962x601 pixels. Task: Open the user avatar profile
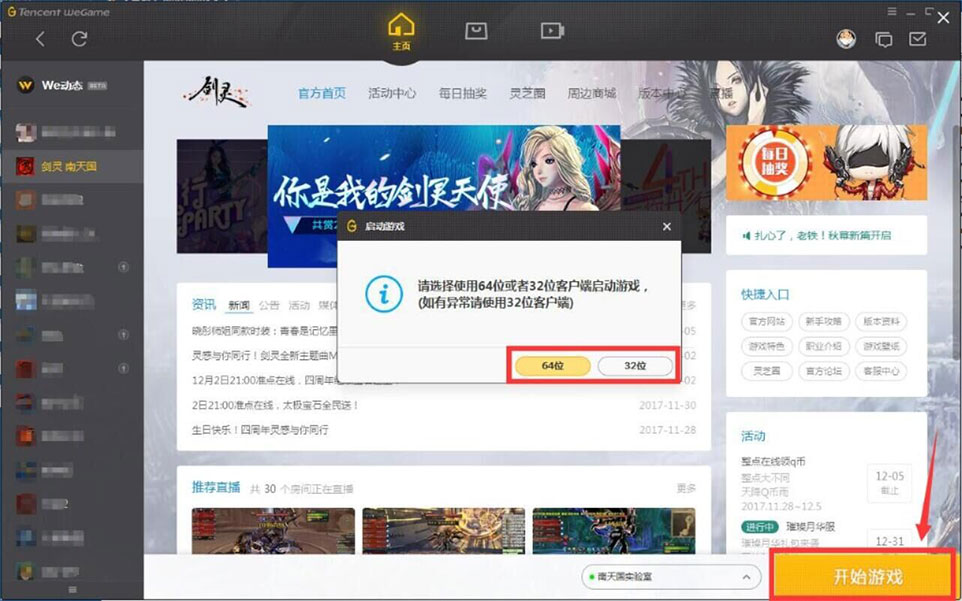click(x=846, y=39)
